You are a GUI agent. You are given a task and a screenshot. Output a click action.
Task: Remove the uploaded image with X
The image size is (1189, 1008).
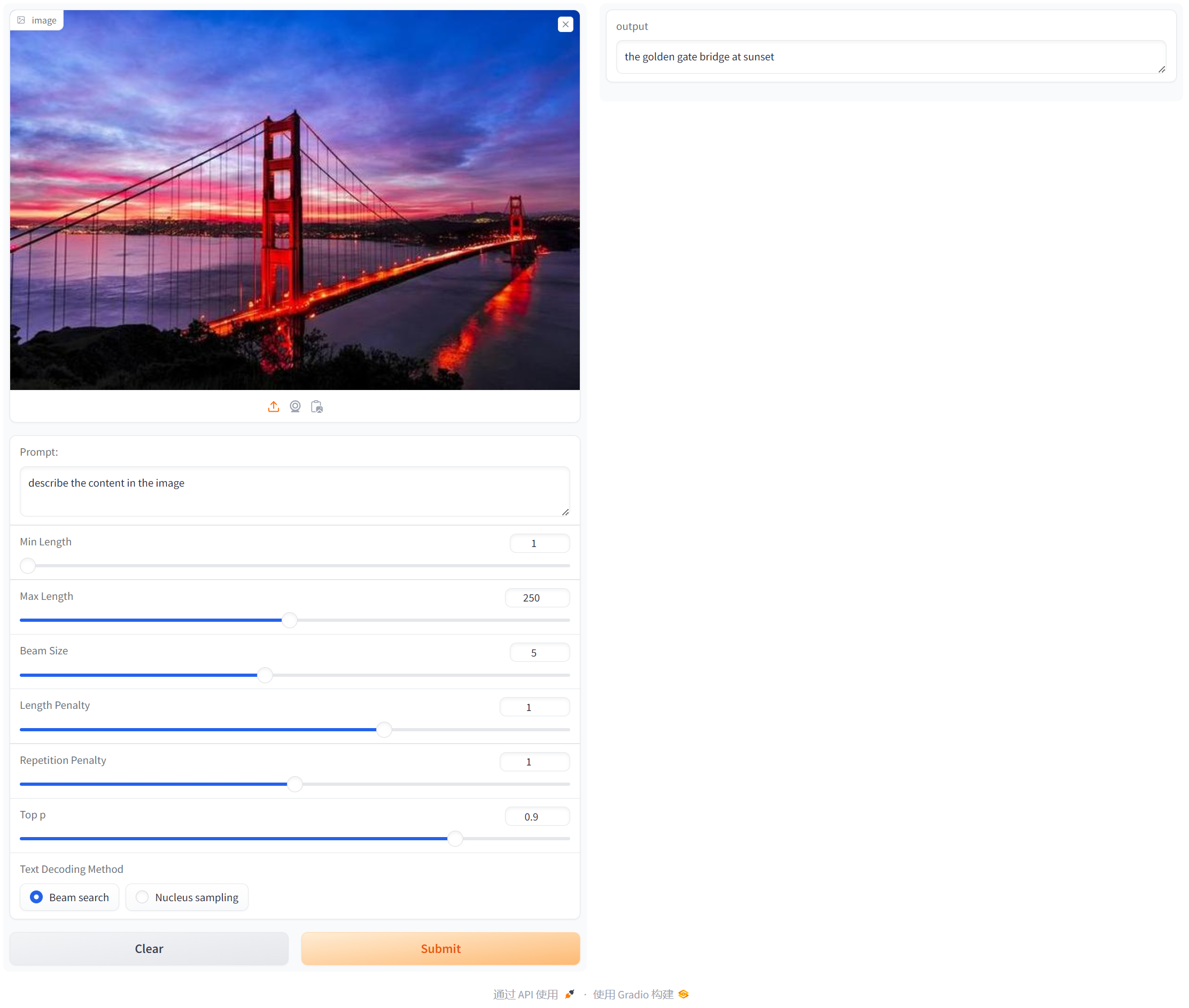coord(565,25)
